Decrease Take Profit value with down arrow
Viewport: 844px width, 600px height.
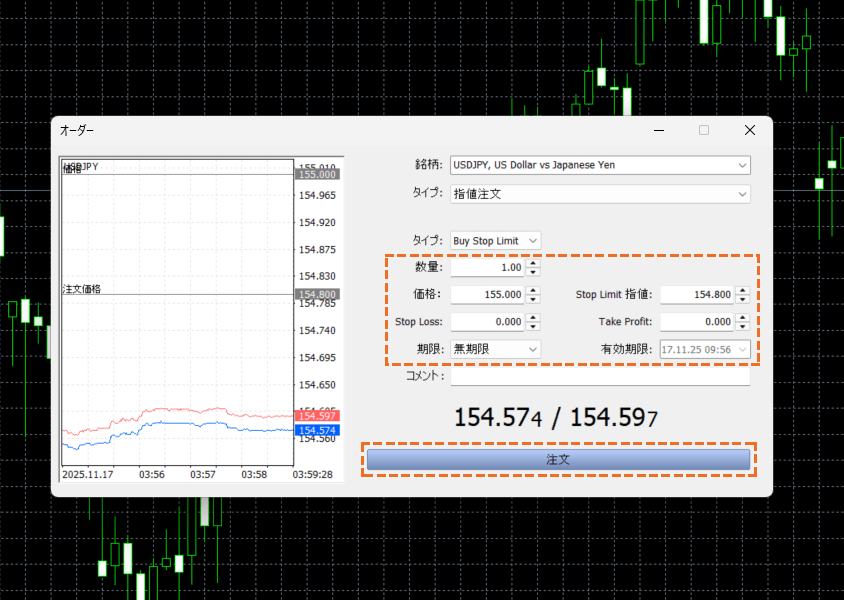coord(743,326)
